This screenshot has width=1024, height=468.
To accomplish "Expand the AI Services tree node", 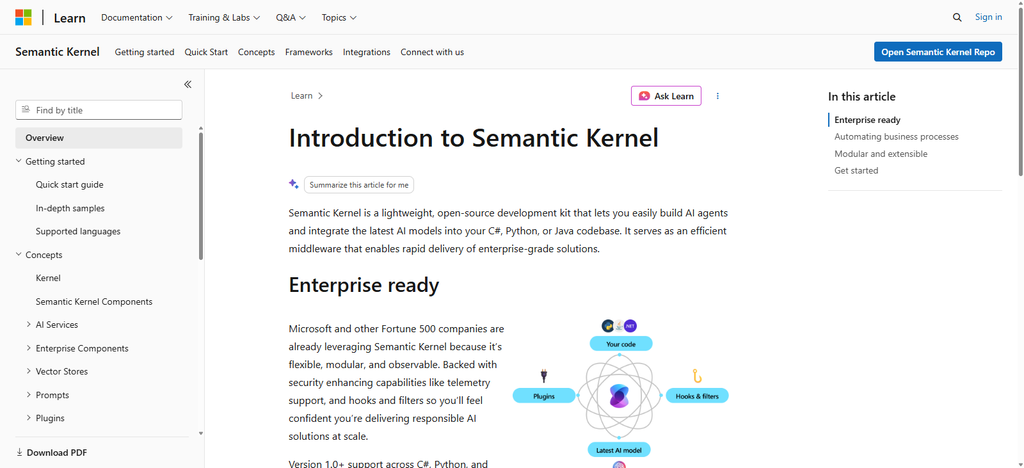I will point(29,324).
